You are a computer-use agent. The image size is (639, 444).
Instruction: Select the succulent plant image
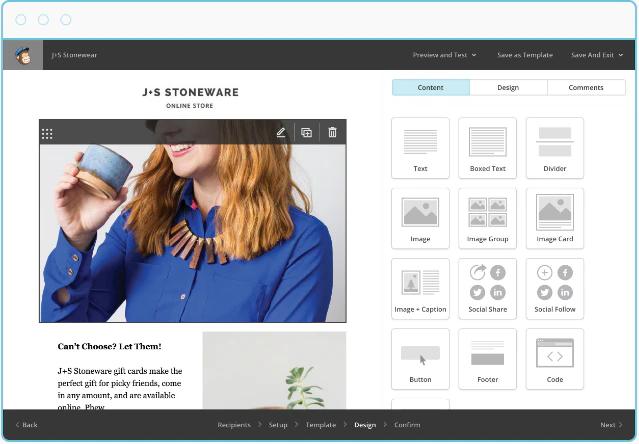(274, 370)
